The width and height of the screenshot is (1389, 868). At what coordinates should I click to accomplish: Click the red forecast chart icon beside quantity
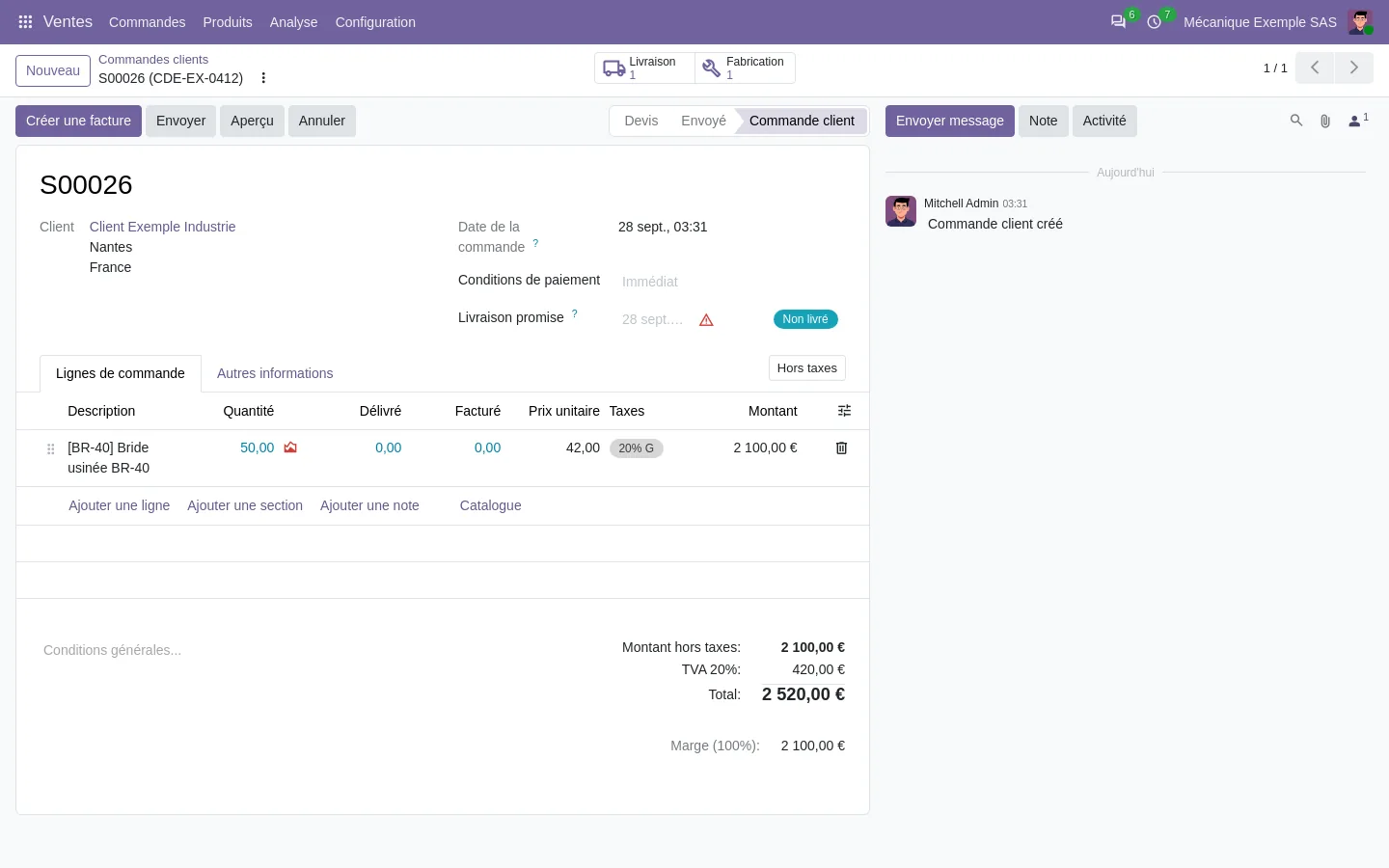[290, 448]
